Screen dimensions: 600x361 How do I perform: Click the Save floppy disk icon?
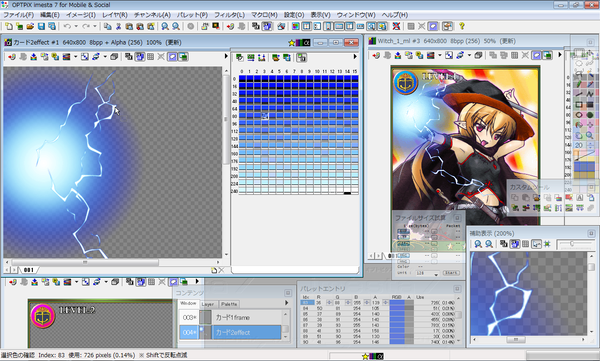pos(41,26)
